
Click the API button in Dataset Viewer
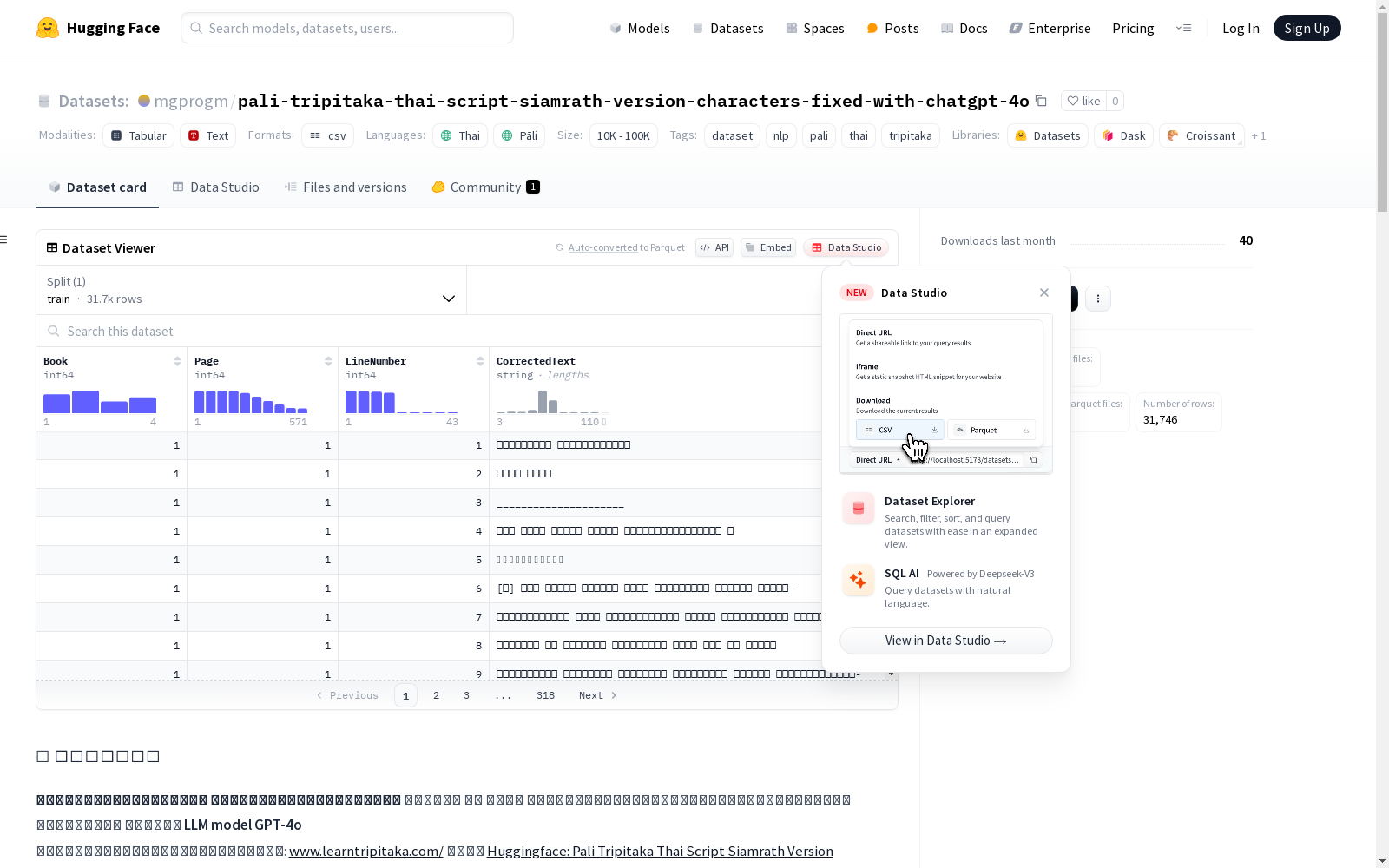pos(714,247)
